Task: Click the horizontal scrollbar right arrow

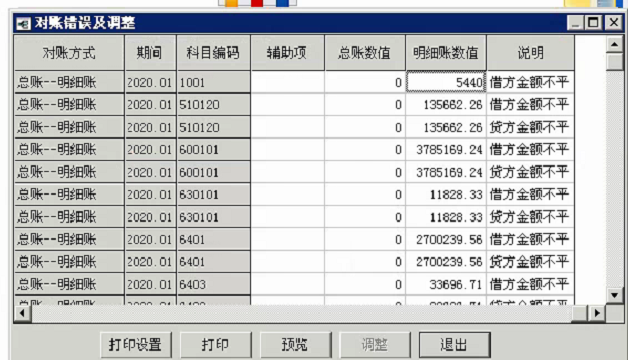Action: tap(597, 313)
